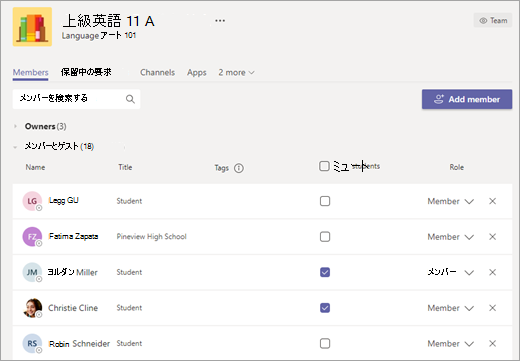Uncheck the mute box for Christie Cline
This screenshot has width=520, height=361.
[x=325, y=308]
